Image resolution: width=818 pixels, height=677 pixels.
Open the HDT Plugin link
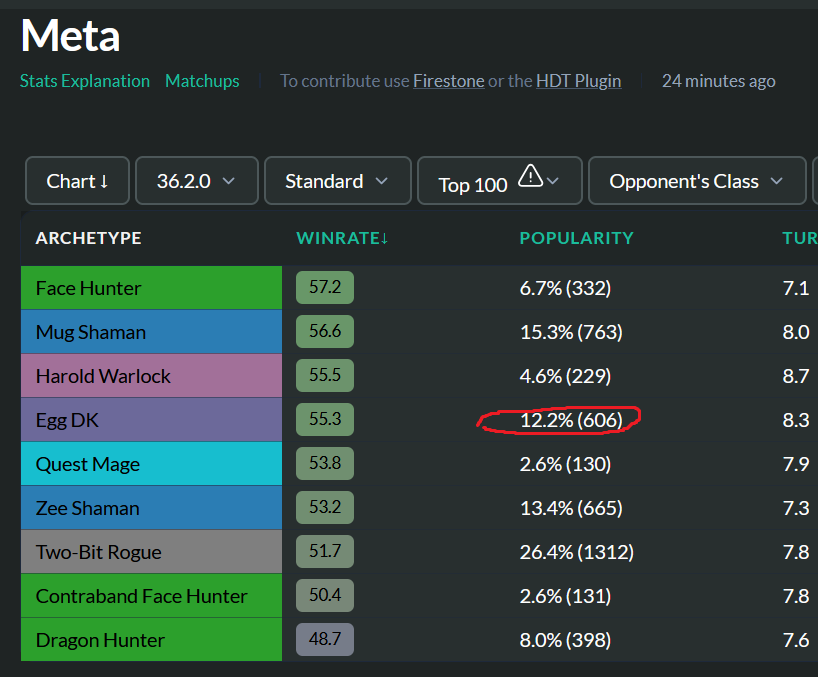click(x=579, y=81)
